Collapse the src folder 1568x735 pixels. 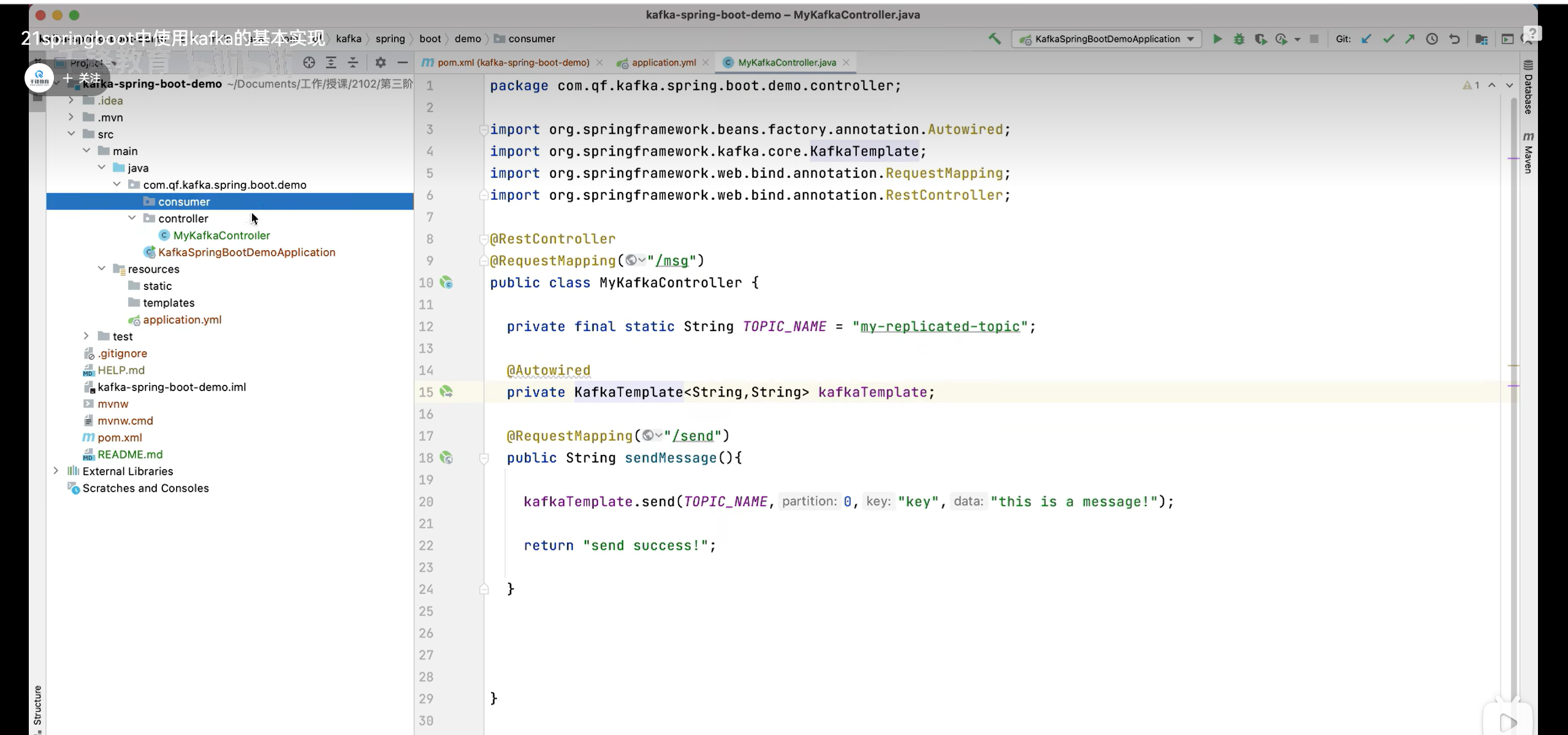(72, 134)
